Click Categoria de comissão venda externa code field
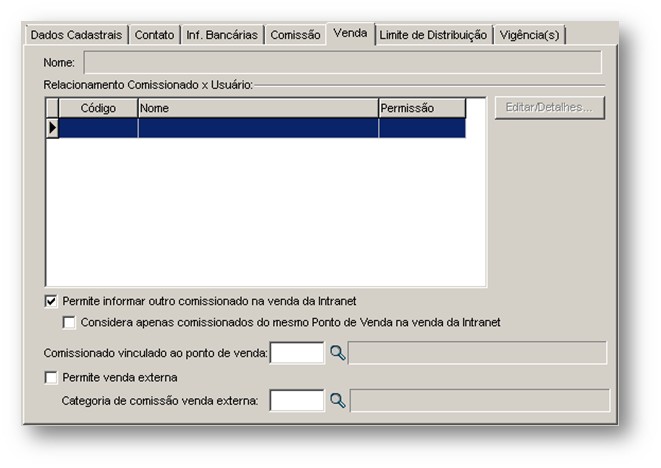The height and width of the screenshot is (468, 661). tap(297, 401)
